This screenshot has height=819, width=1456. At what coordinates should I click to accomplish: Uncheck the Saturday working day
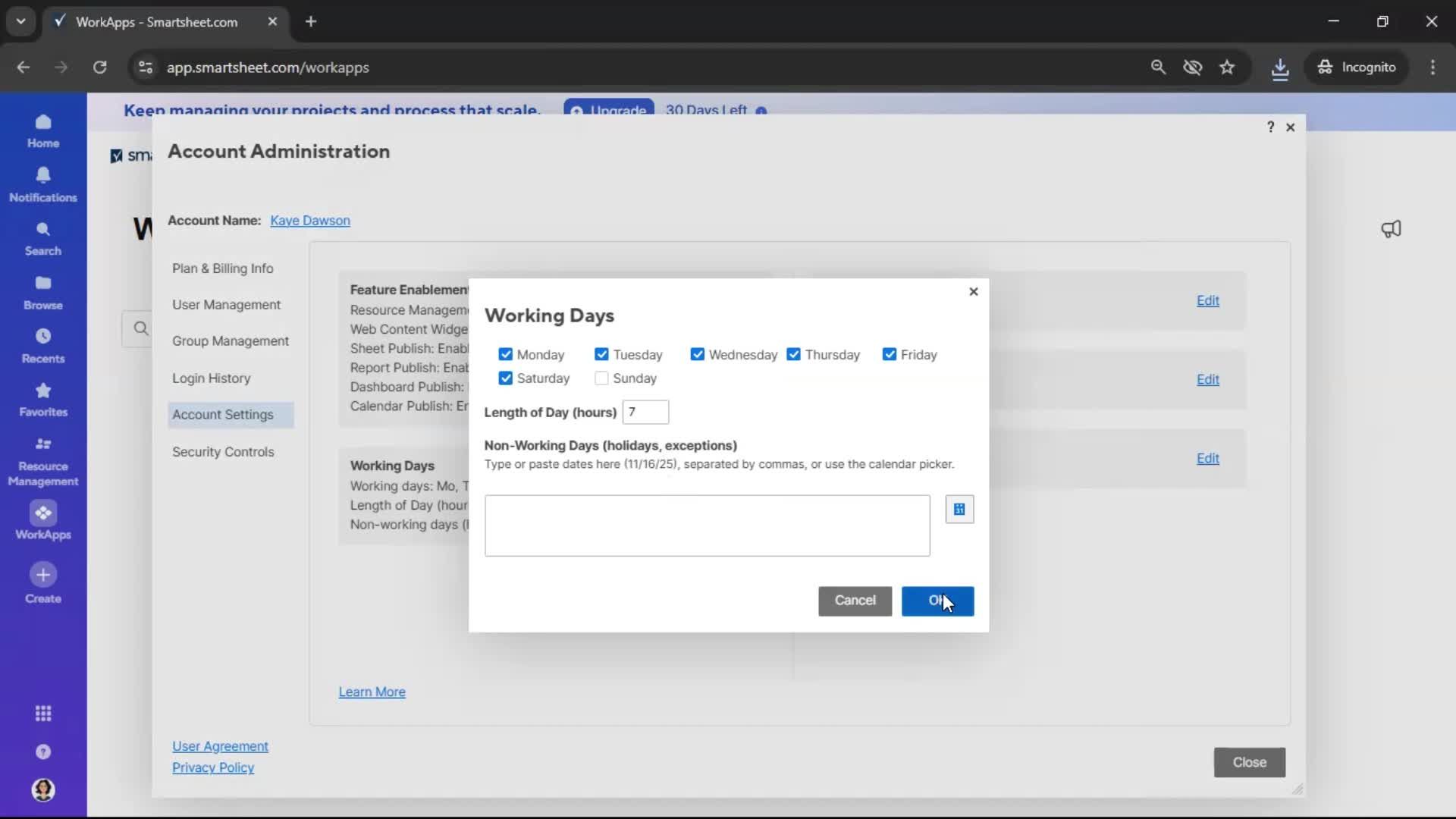[506, 378]
